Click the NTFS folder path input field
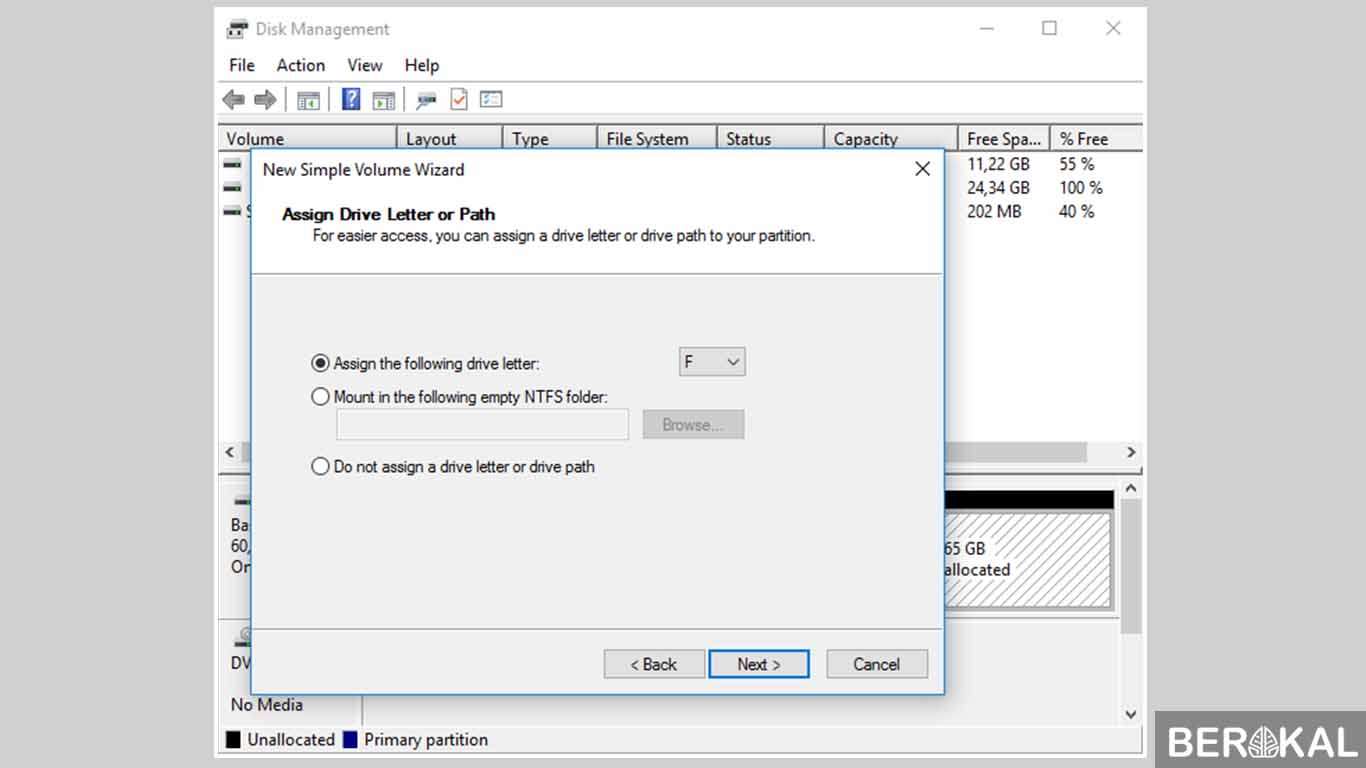 [482, 424]
